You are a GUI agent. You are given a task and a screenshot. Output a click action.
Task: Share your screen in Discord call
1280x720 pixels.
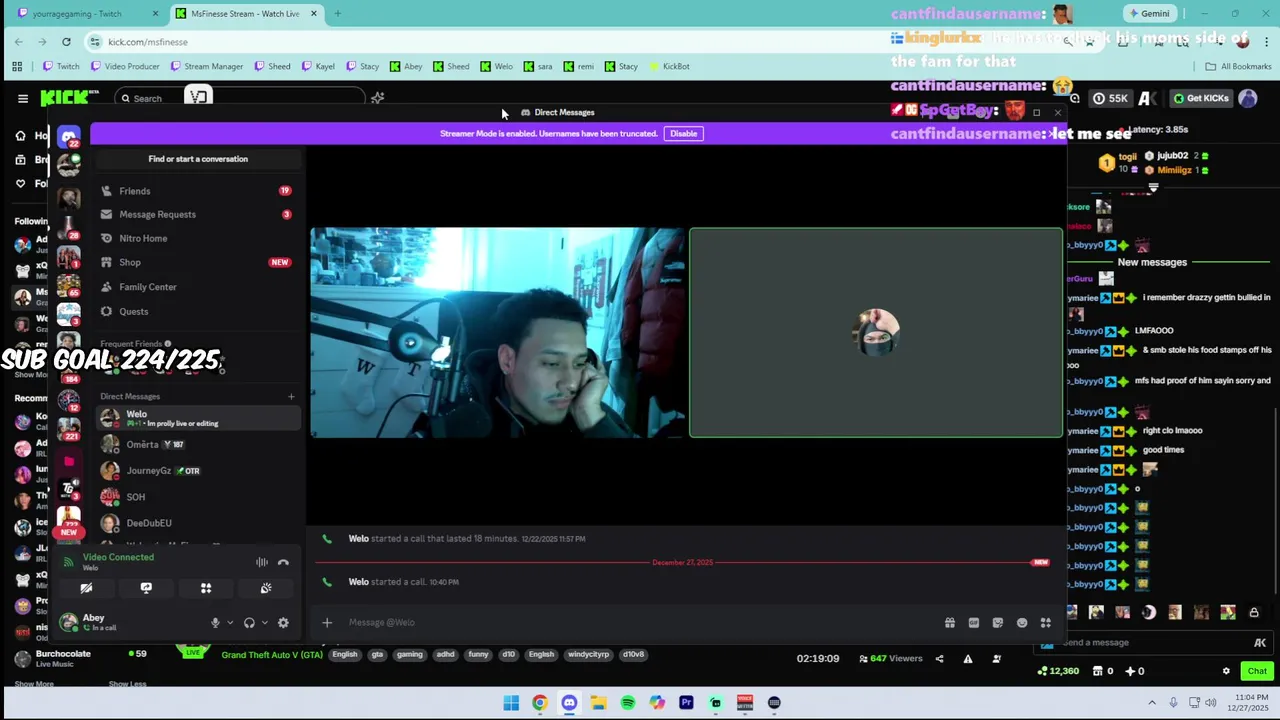click(x=146, y=588)
